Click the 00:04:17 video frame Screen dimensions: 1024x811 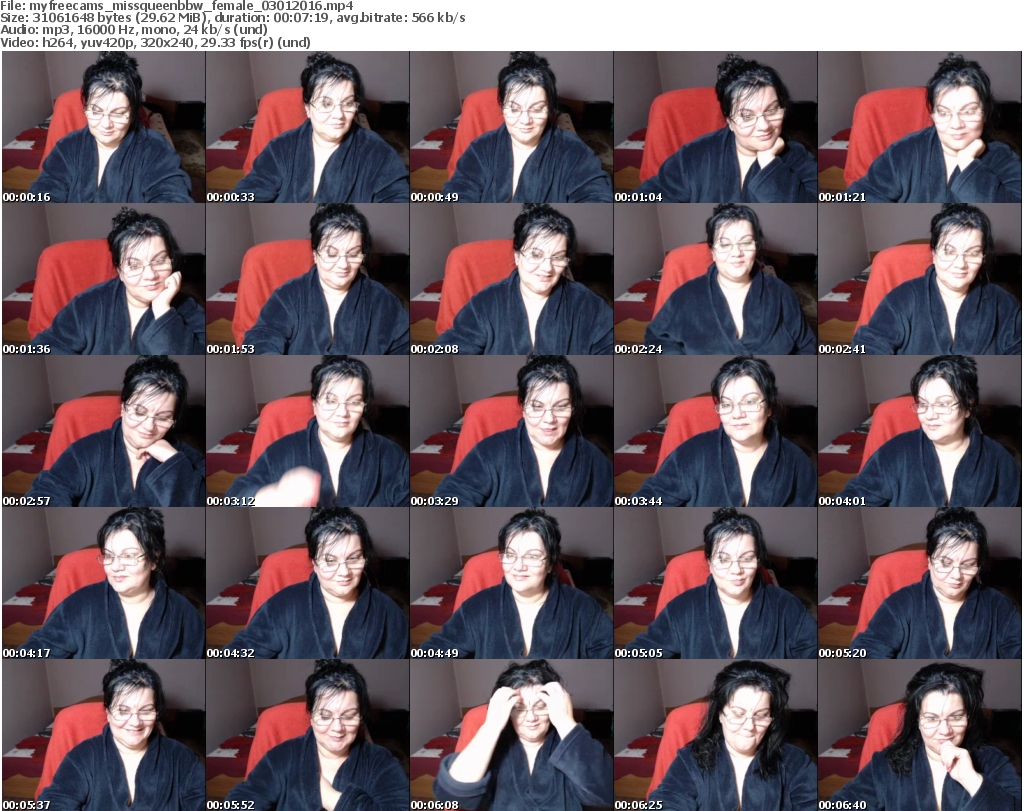(104, 583)
